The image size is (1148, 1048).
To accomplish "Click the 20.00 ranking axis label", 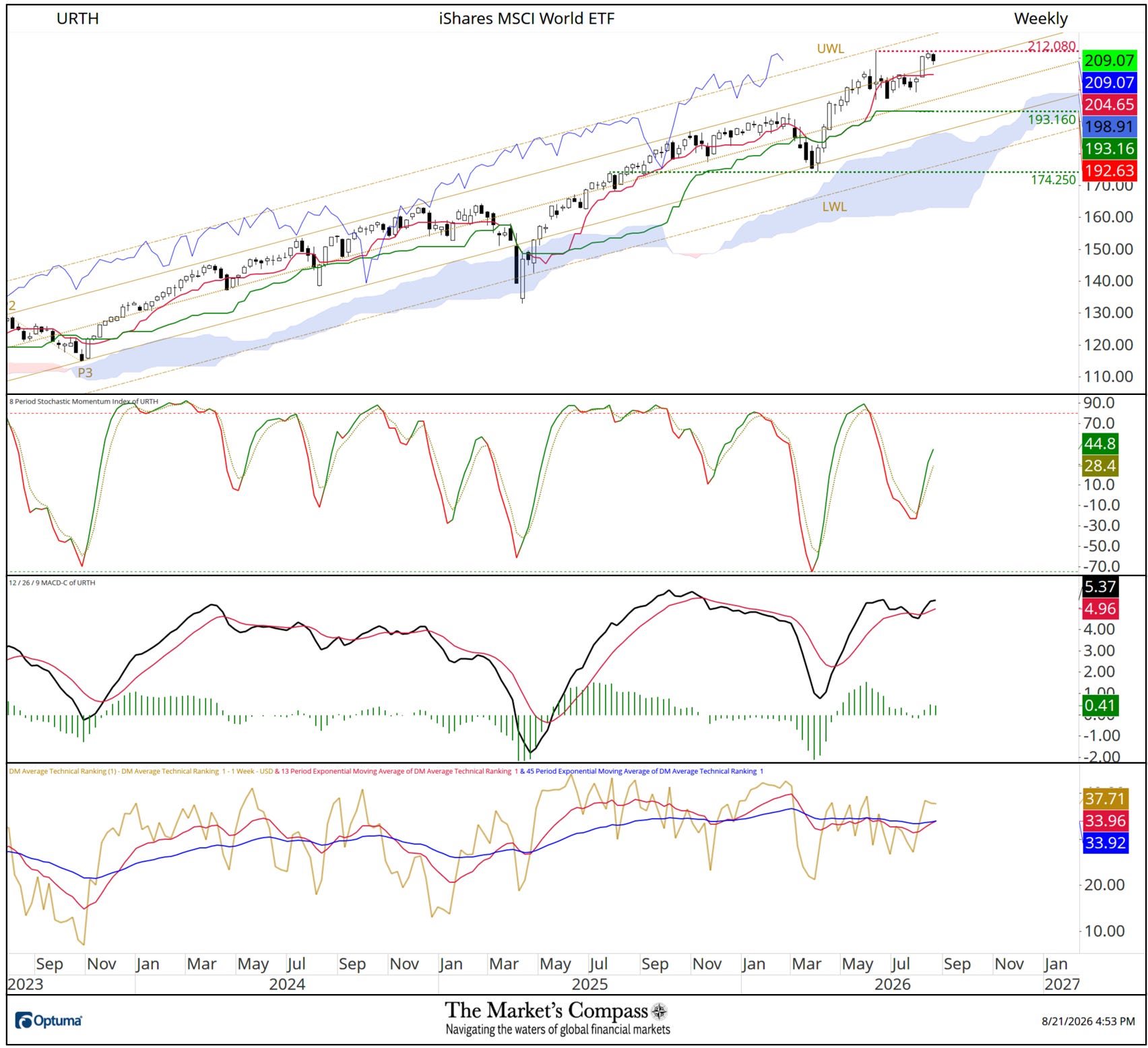I will pos(1104,884).
